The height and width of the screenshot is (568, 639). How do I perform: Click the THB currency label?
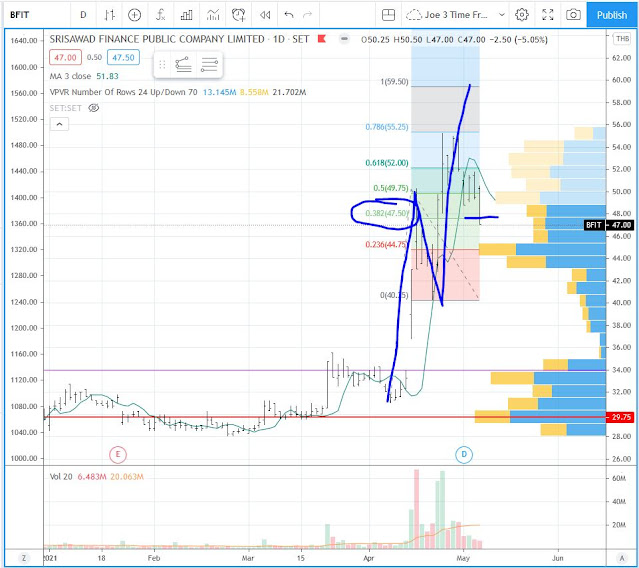[x=622, y=39]
